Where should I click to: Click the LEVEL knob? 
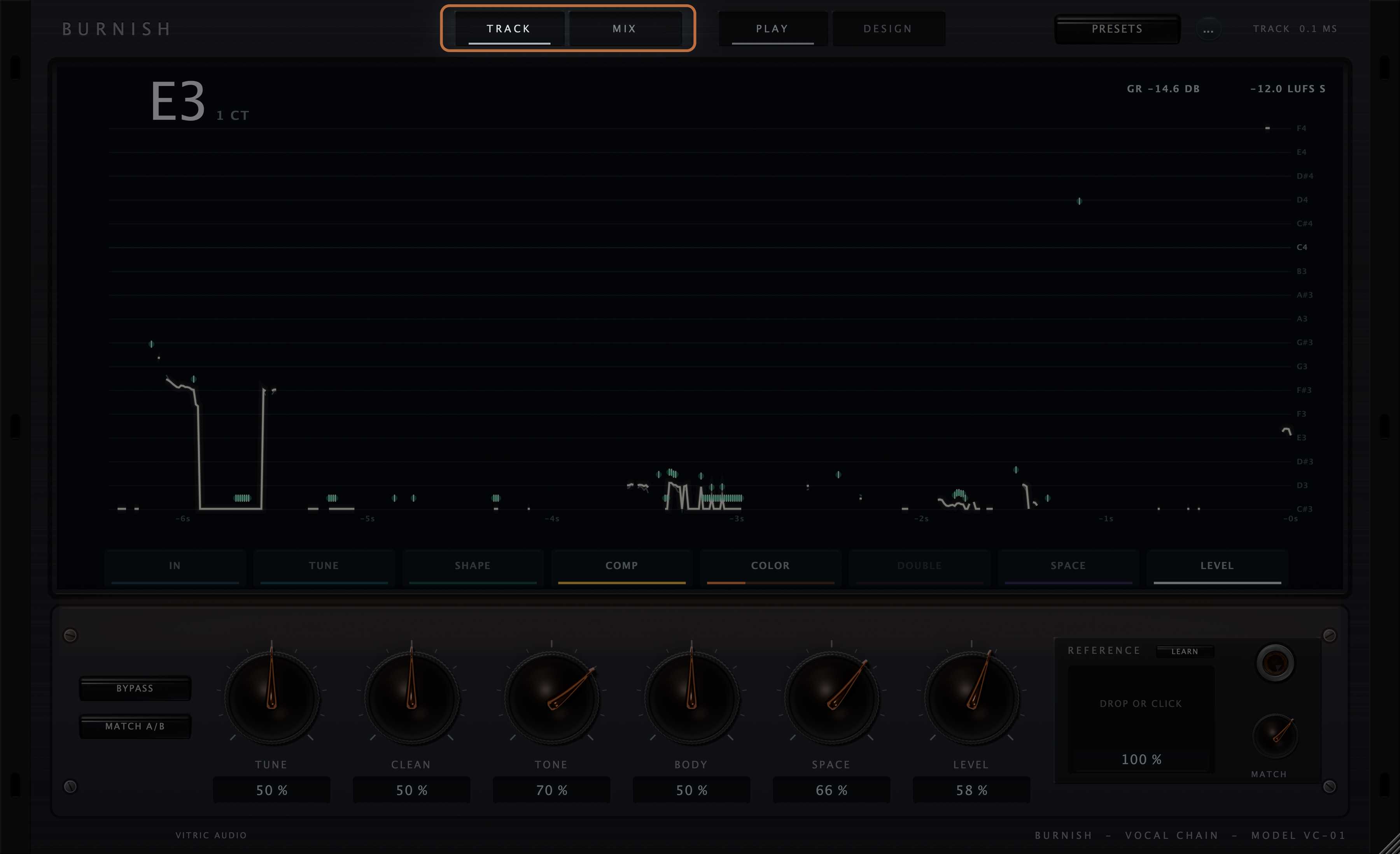coord(971,698)
